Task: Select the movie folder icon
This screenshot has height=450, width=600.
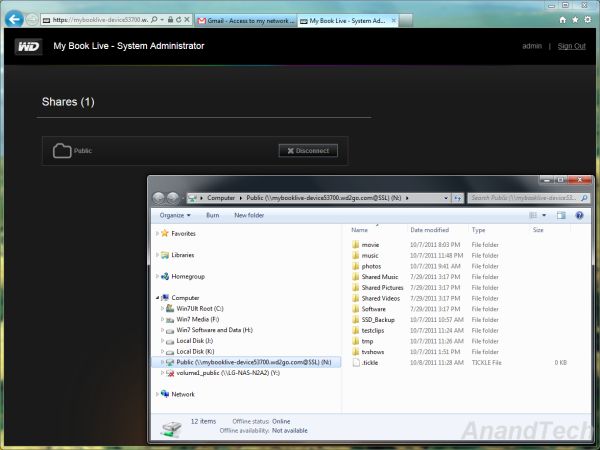Action: pos(355,245)
